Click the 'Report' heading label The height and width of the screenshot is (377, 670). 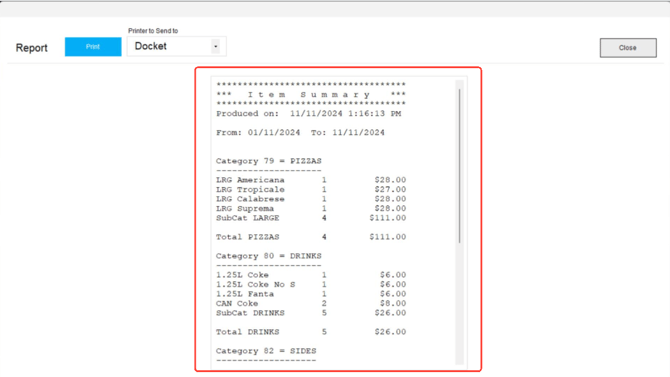tap(32, 48)
